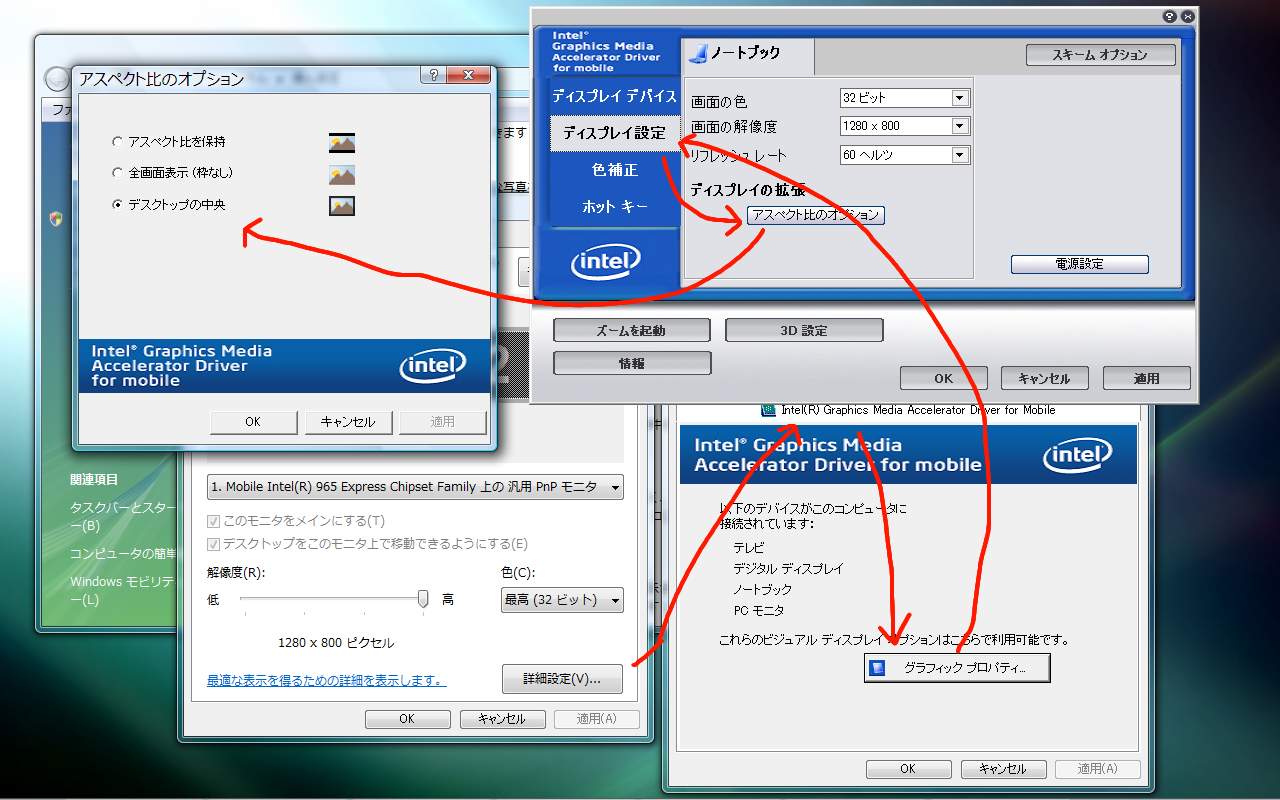Toggle the このモニタをメインにする(T) checkbox
This screenshot has width=1280, height=800.
[x=213, y=521]
